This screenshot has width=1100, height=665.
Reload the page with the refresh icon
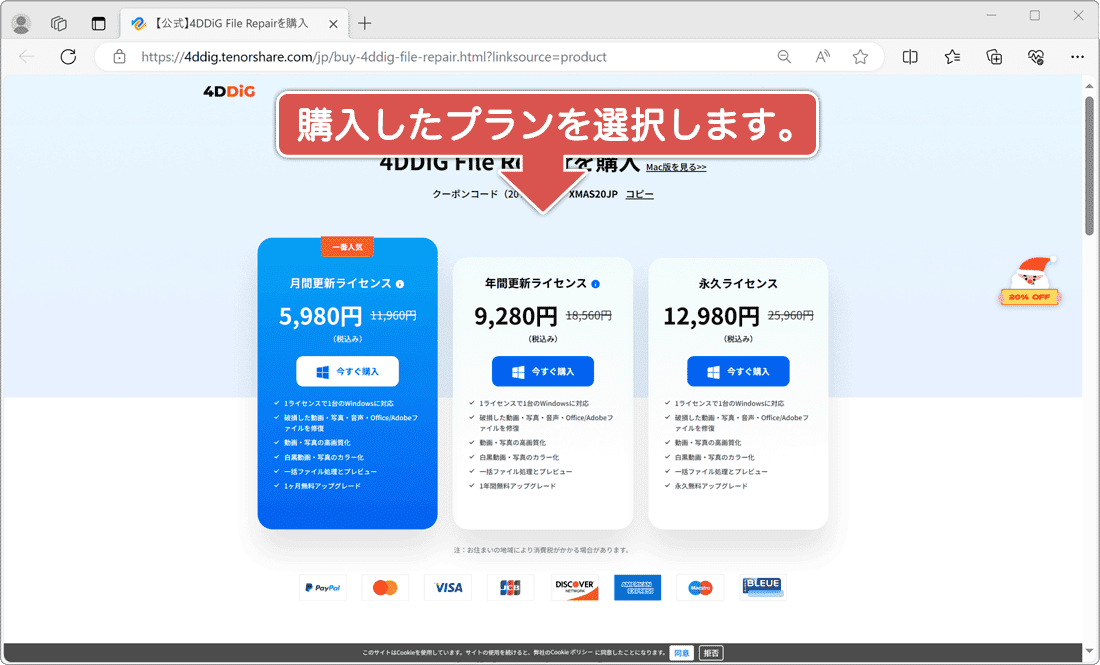(x=68, y=57)
